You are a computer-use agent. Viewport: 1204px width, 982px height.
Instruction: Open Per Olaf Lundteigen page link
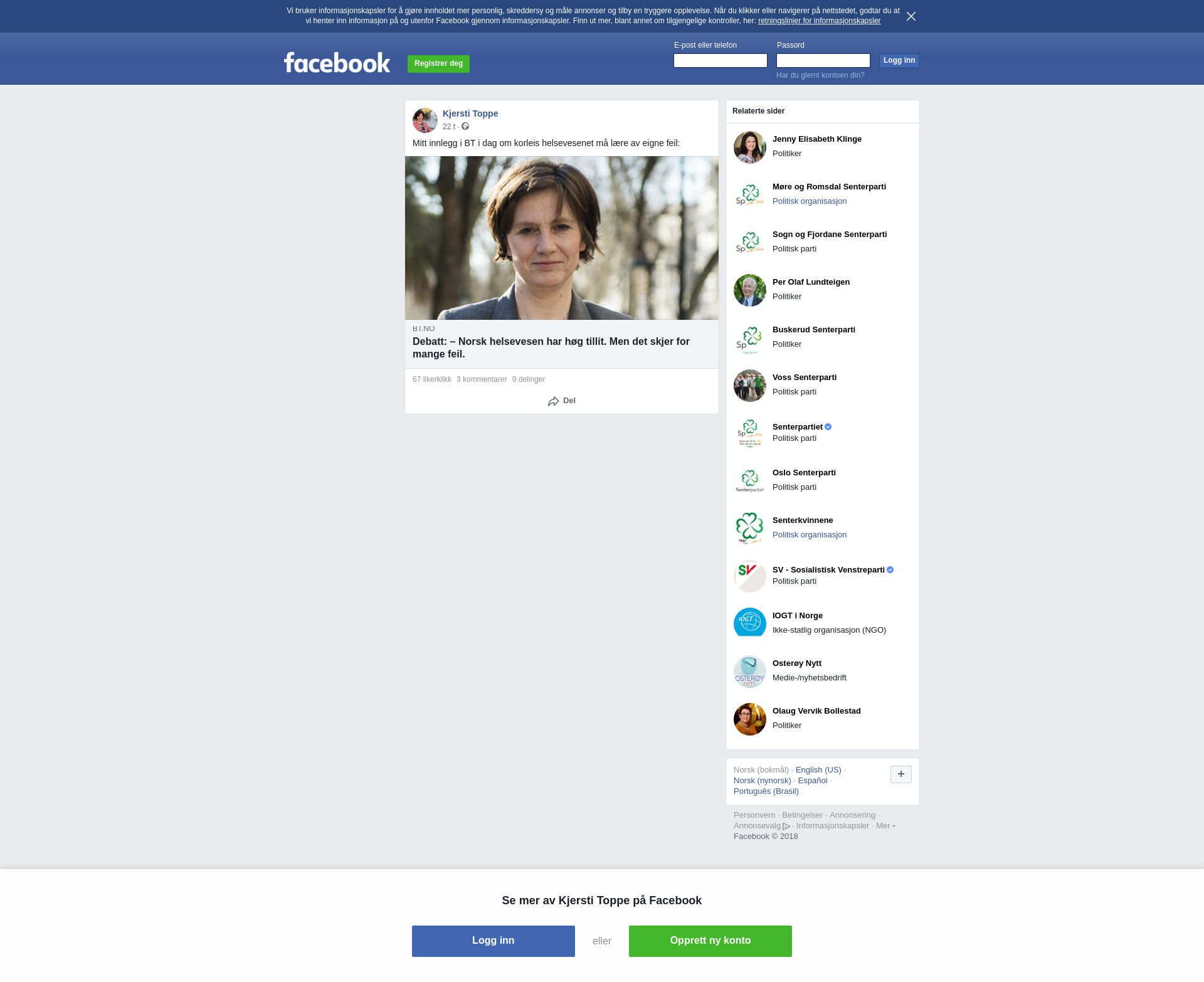[811, 282]
